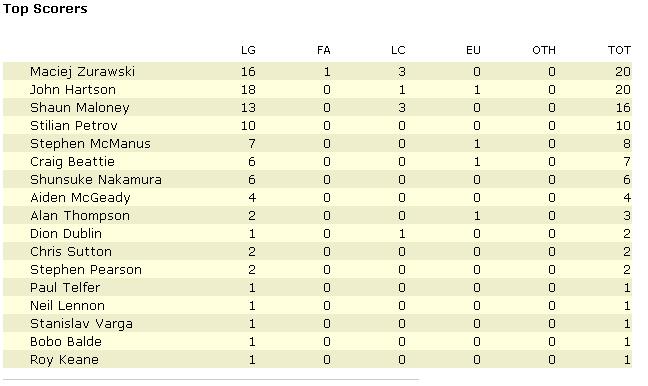Select the LC column header
The width and height of the screenshot is (648, 386).
pos(398,50)
